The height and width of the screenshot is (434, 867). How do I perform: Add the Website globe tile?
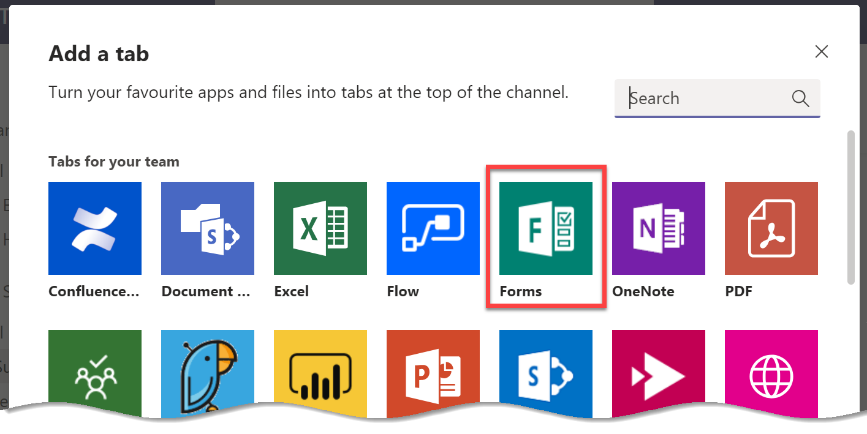(771, 372)
